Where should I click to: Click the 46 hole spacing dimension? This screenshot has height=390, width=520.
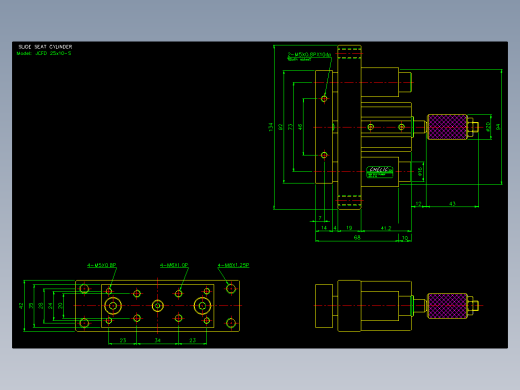(300, 127)
